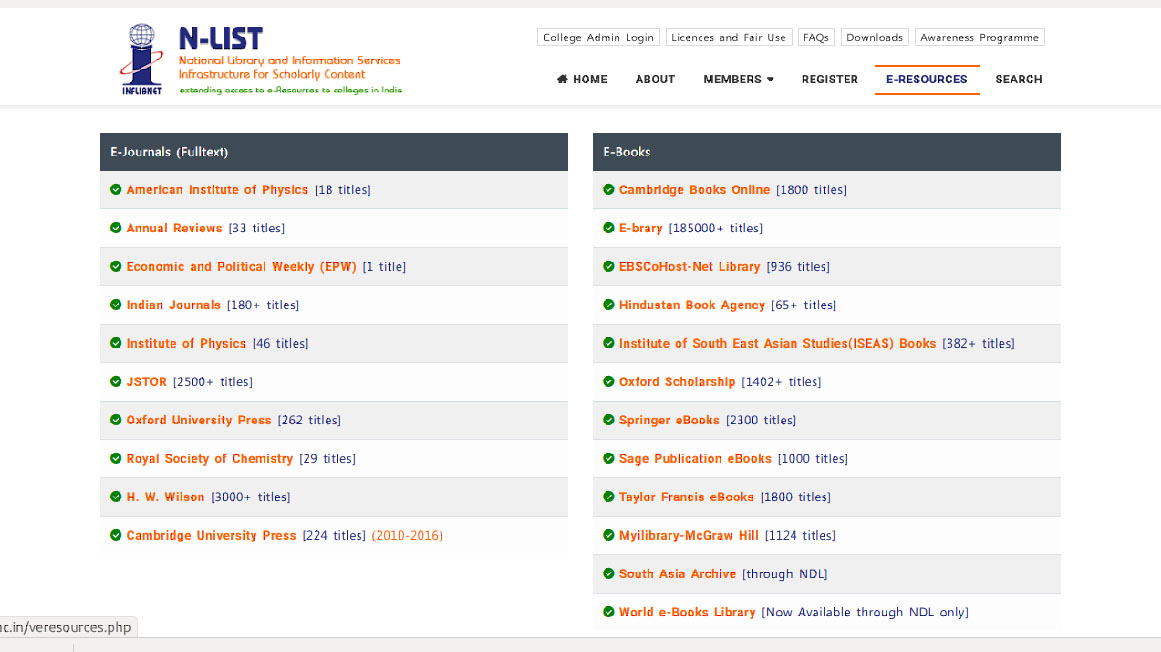Open the HOME menu item
Viewport: 1161px width, 652px height.
[x=582, y=79]
